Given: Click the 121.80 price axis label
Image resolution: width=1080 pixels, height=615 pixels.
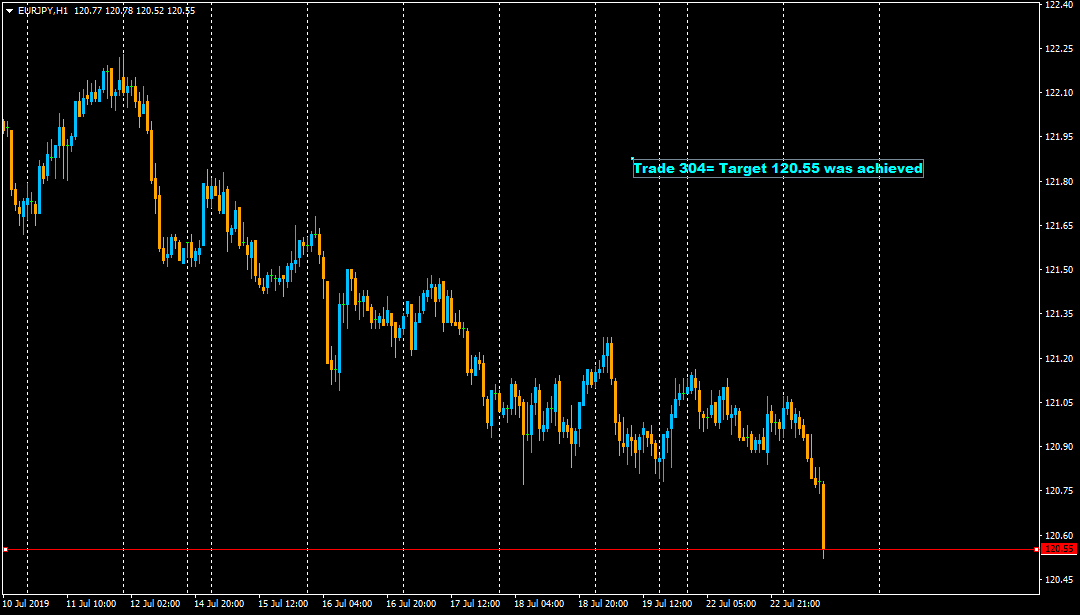Looking at the screenshot, I should point(1059,182).
